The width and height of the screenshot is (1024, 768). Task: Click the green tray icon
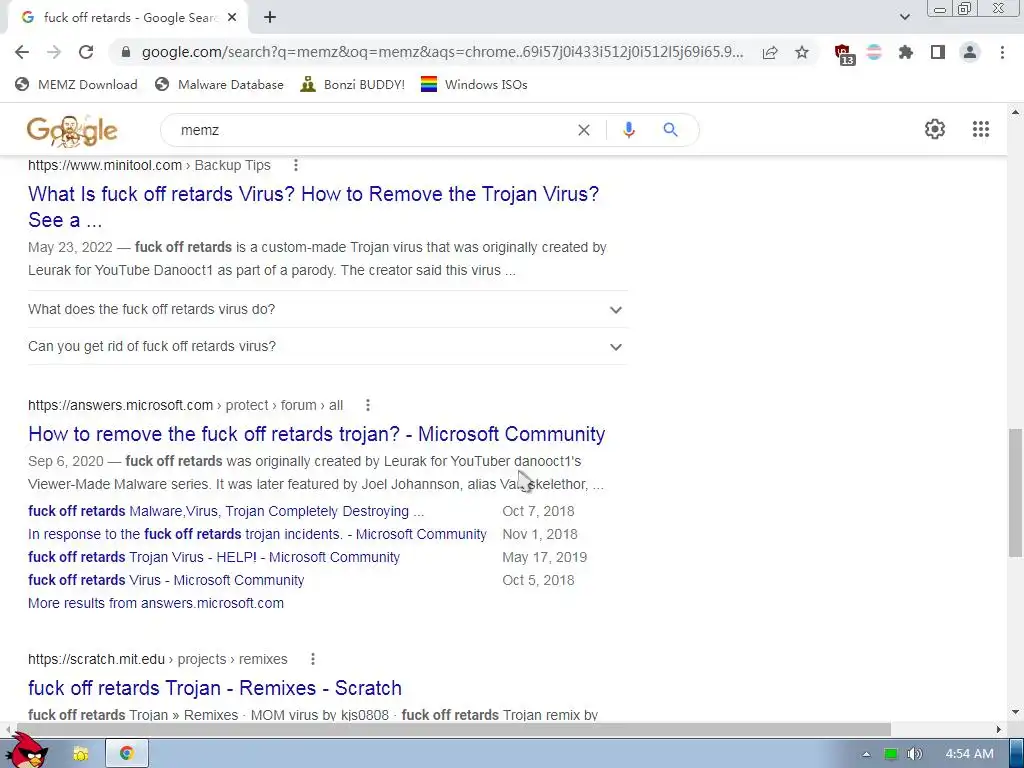point(890,754)
